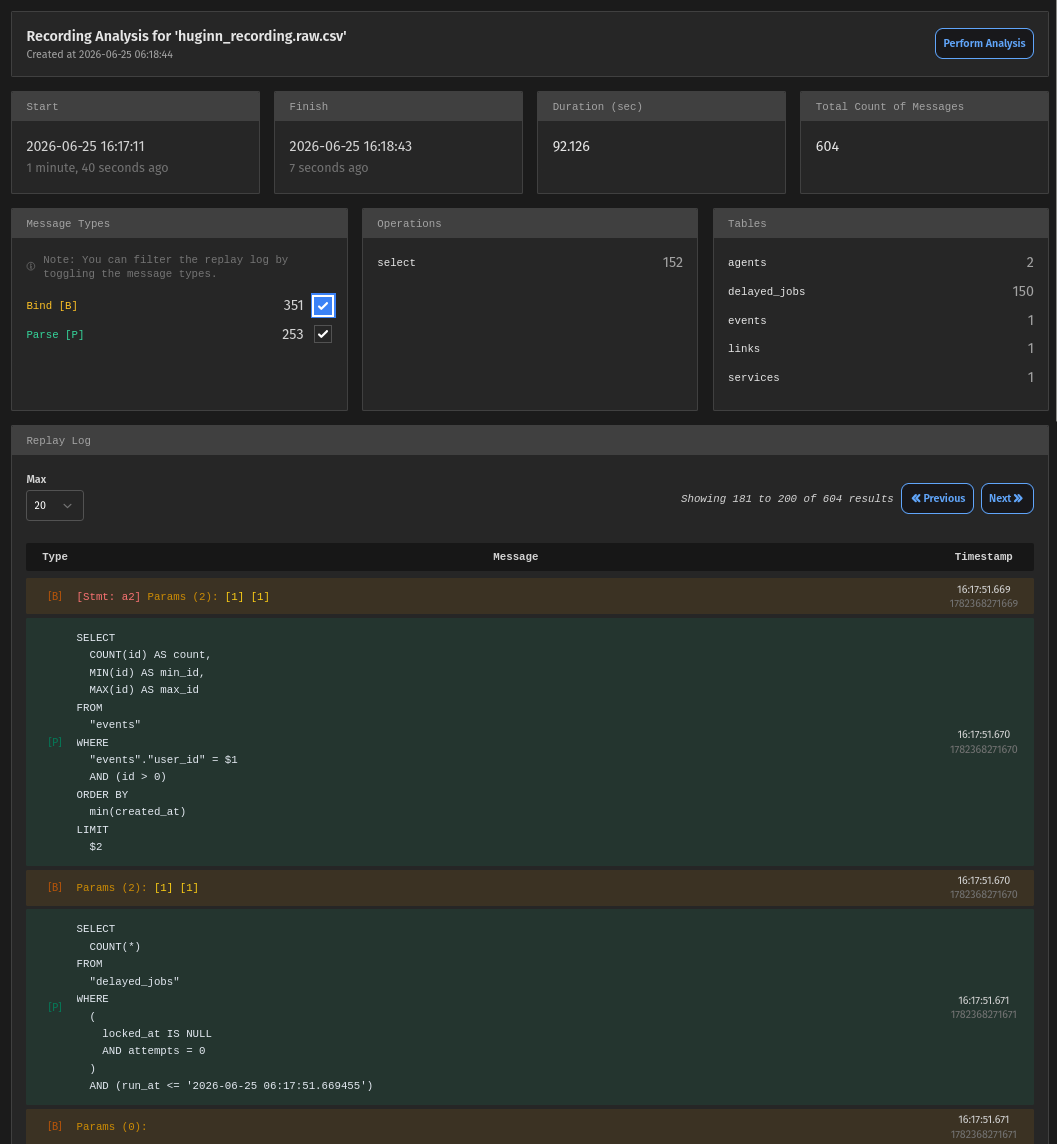Go to Next page of results
This screenshot has height=1144, width=1057.
(x=1007, y=498)
